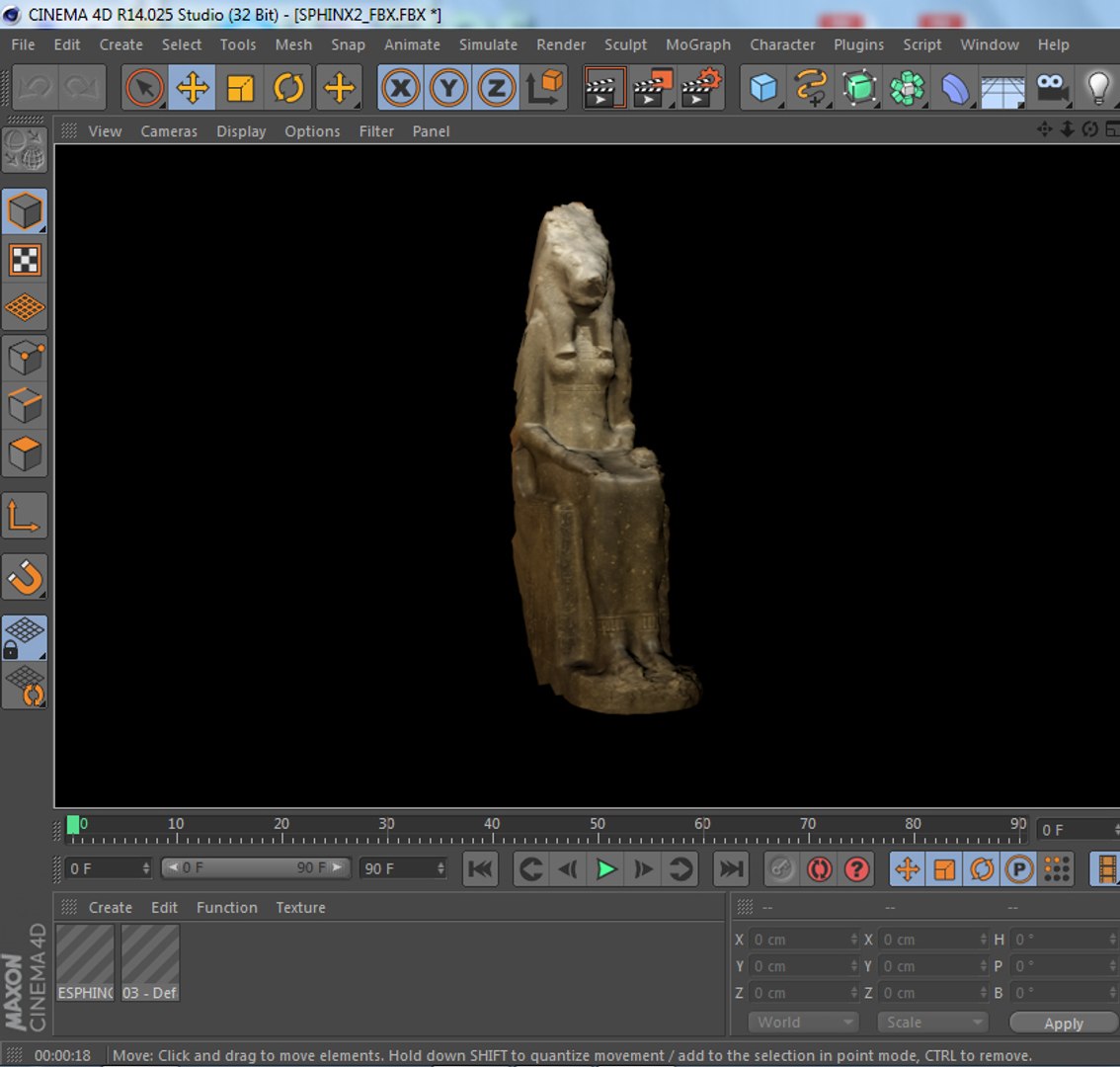
Task: Click the X position 0 cm field
Action: tap(803, 940)
